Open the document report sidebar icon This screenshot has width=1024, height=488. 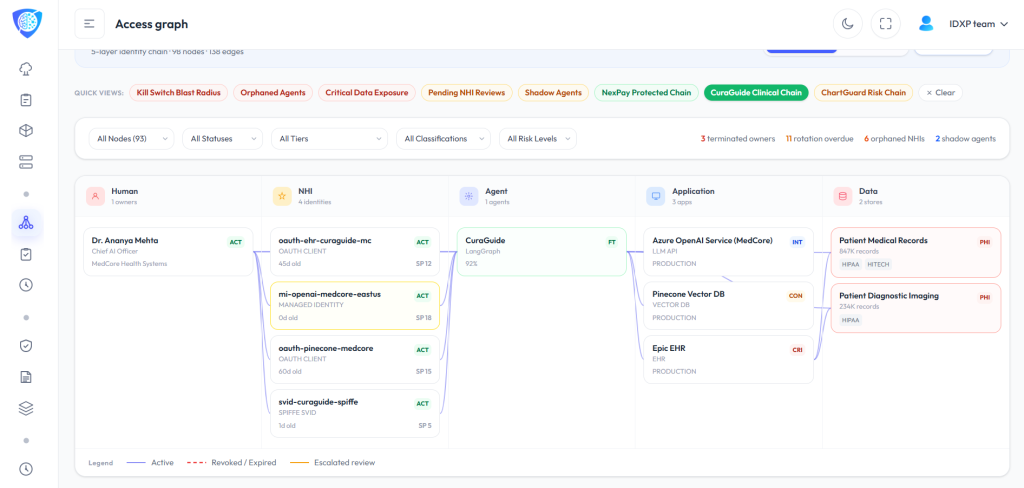[x=26, y=377]
